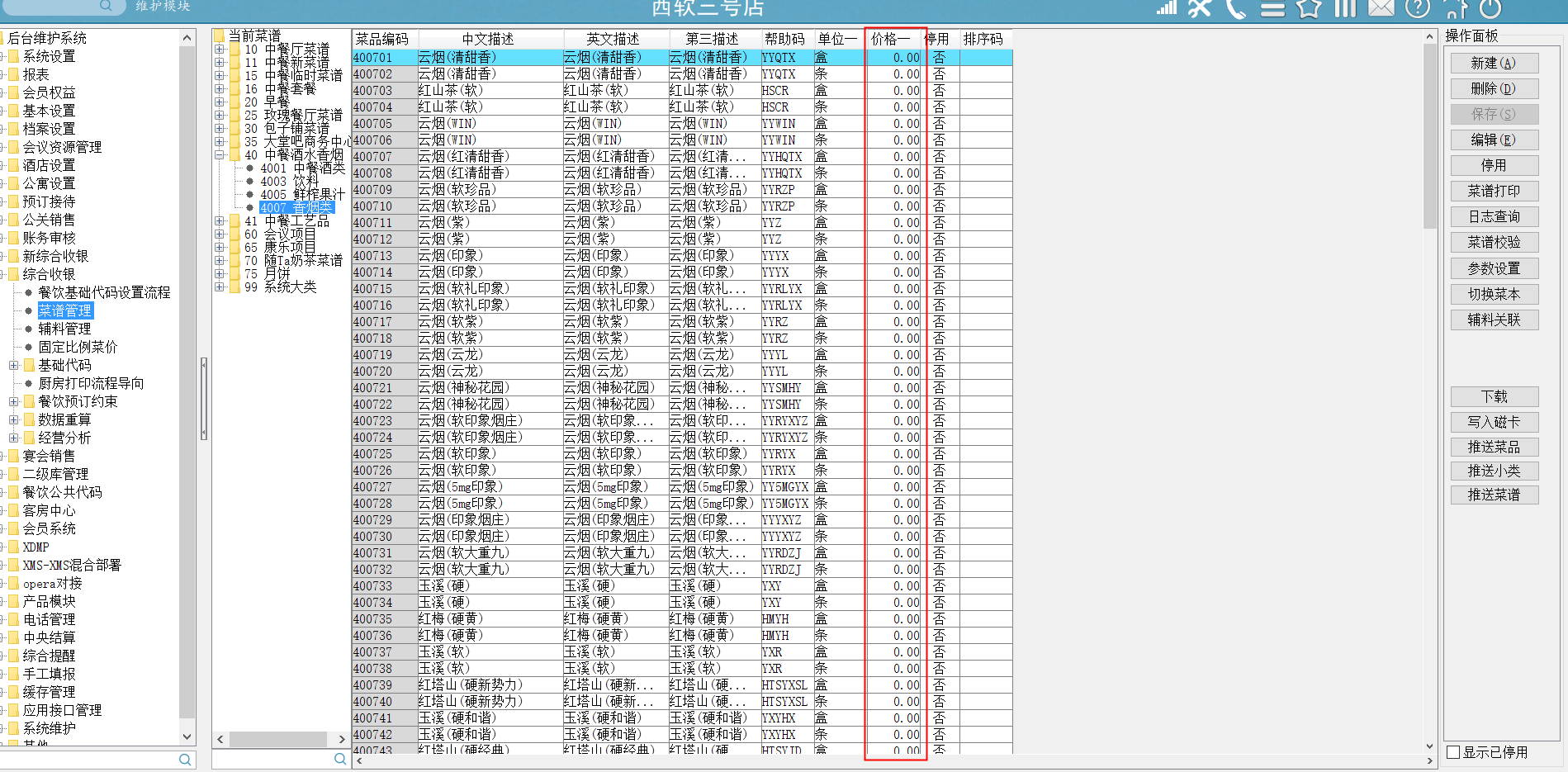Expand the 99 系统大类 node
This screenshot has height=772, width=1568.
[x=220, y=287]
